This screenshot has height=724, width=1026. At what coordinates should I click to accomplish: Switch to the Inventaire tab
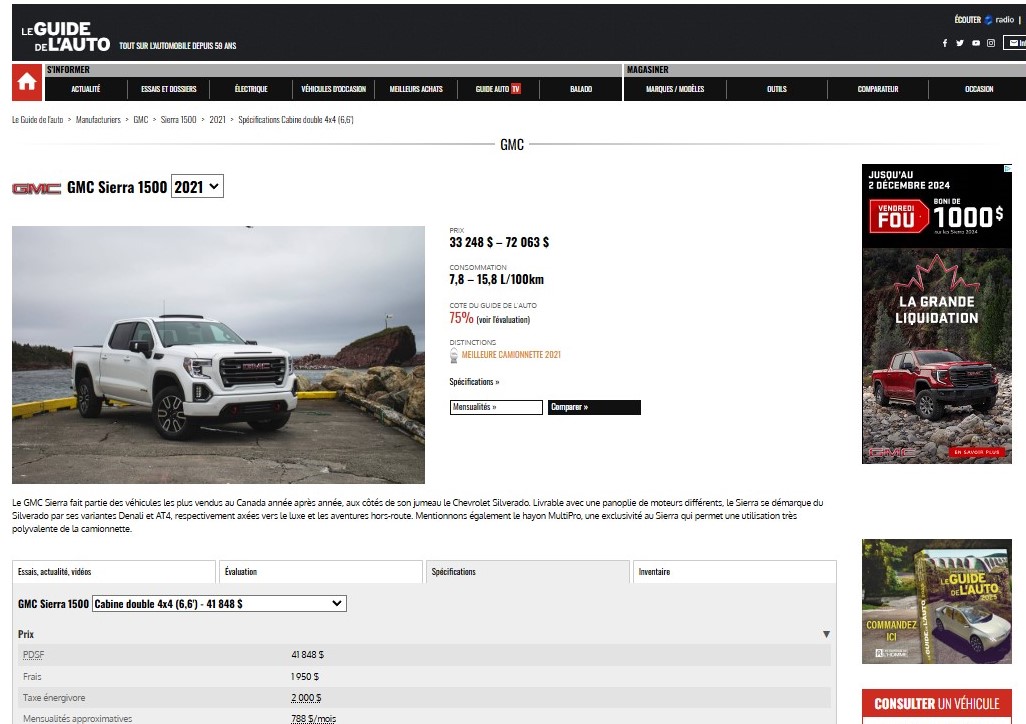pos(734,571)
